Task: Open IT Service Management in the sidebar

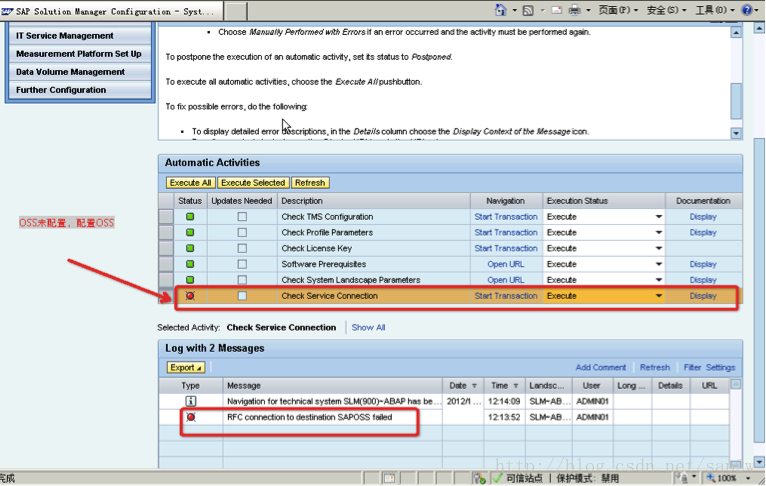Action: 80,36
